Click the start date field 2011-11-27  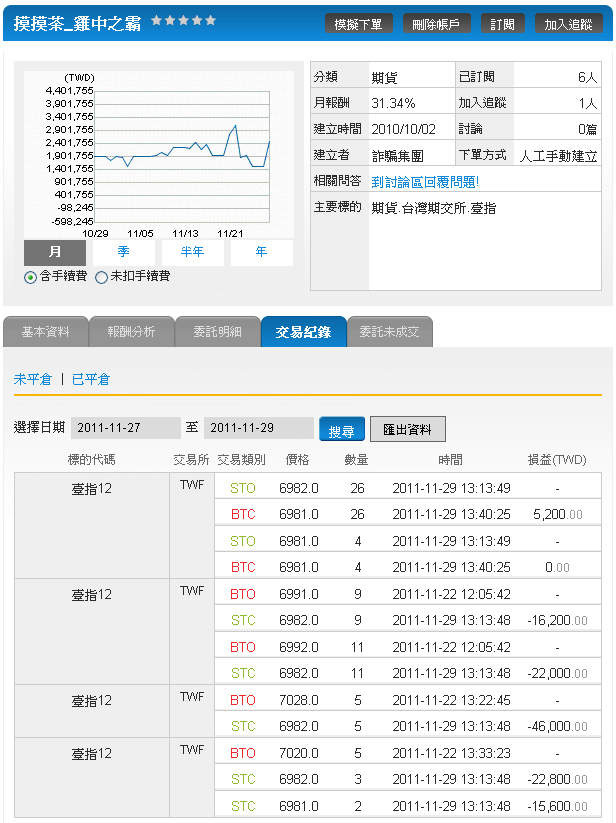pyautogui.click(x=125, y=428)
